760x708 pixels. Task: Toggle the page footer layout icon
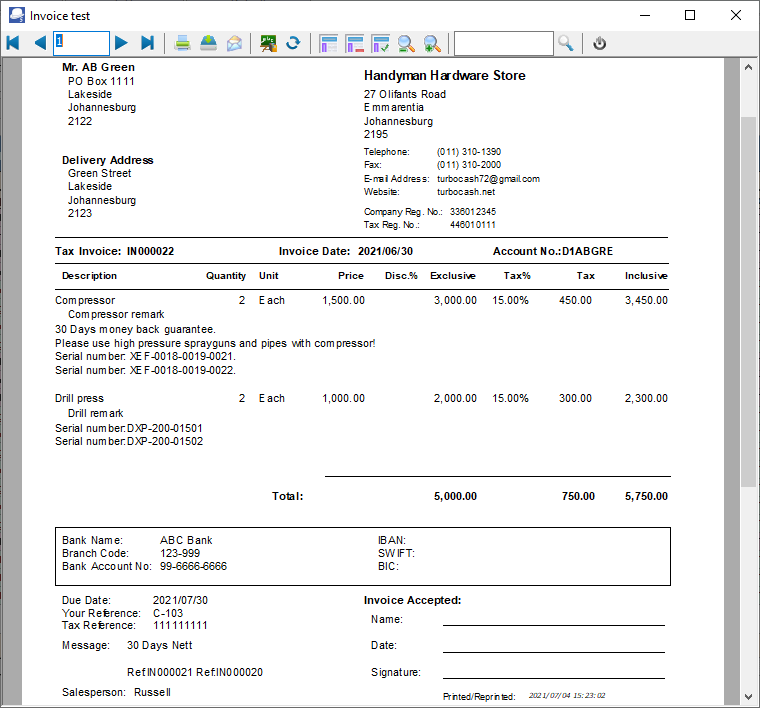[x=354, y=43]
